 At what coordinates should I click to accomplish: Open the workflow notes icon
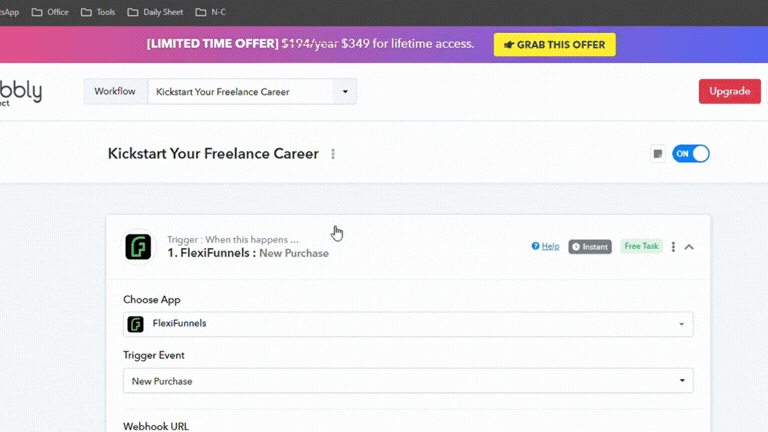(658, 154)
